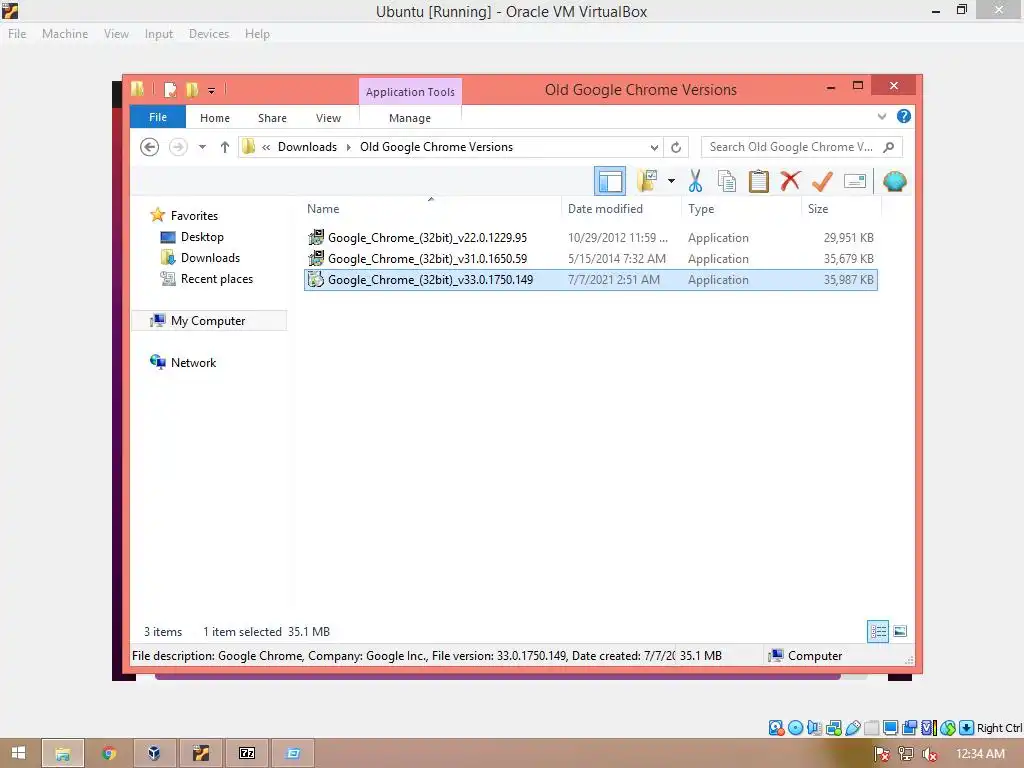The image size is (1024, 768).
Task: Click Old Google Chrome Versions breadcrumb
Action: 436,147
